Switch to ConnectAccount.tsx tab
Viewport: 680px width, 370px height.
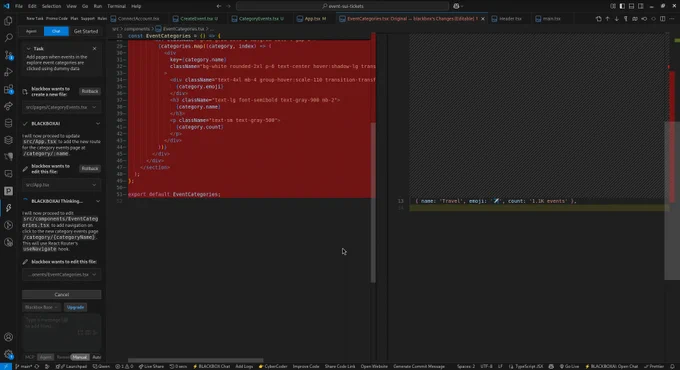[135, 19]
